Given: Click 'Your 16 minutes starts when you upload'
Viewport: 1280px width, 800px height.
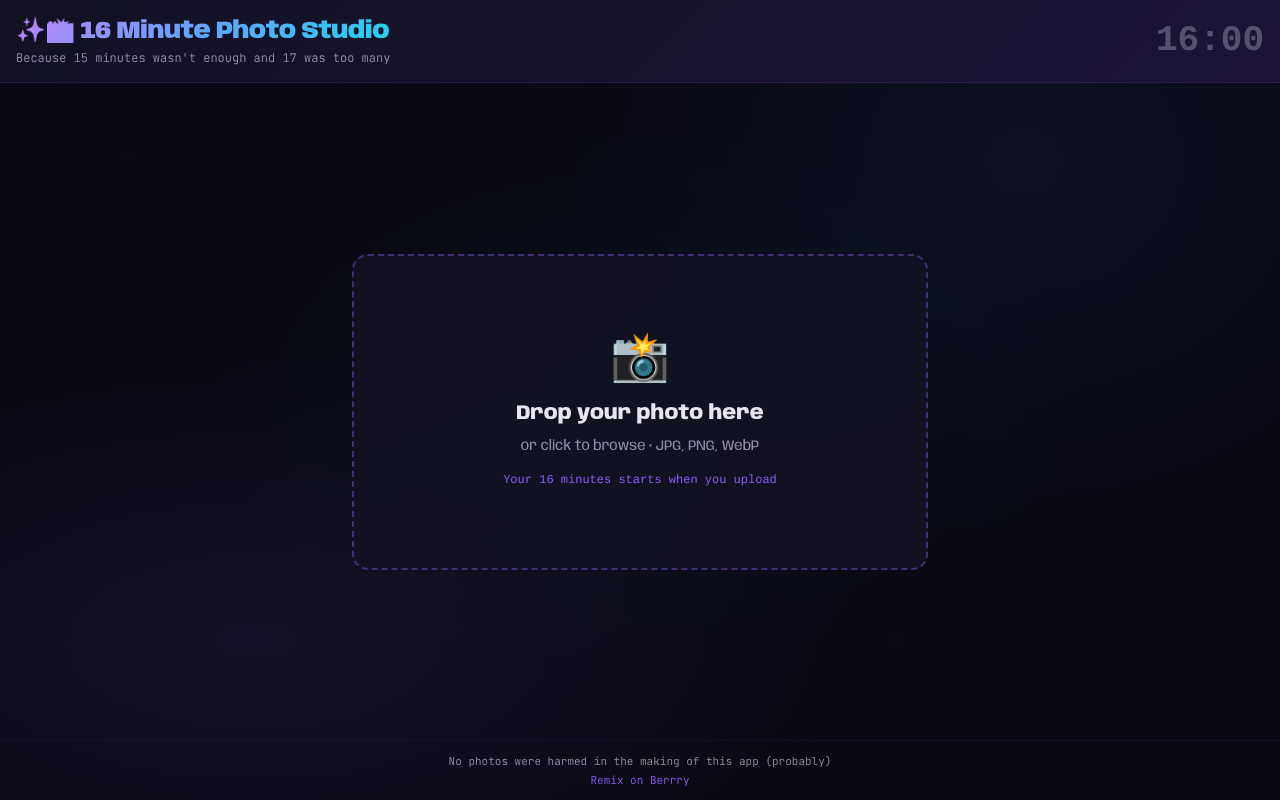Looking at the screenshot, I should 639,479.
